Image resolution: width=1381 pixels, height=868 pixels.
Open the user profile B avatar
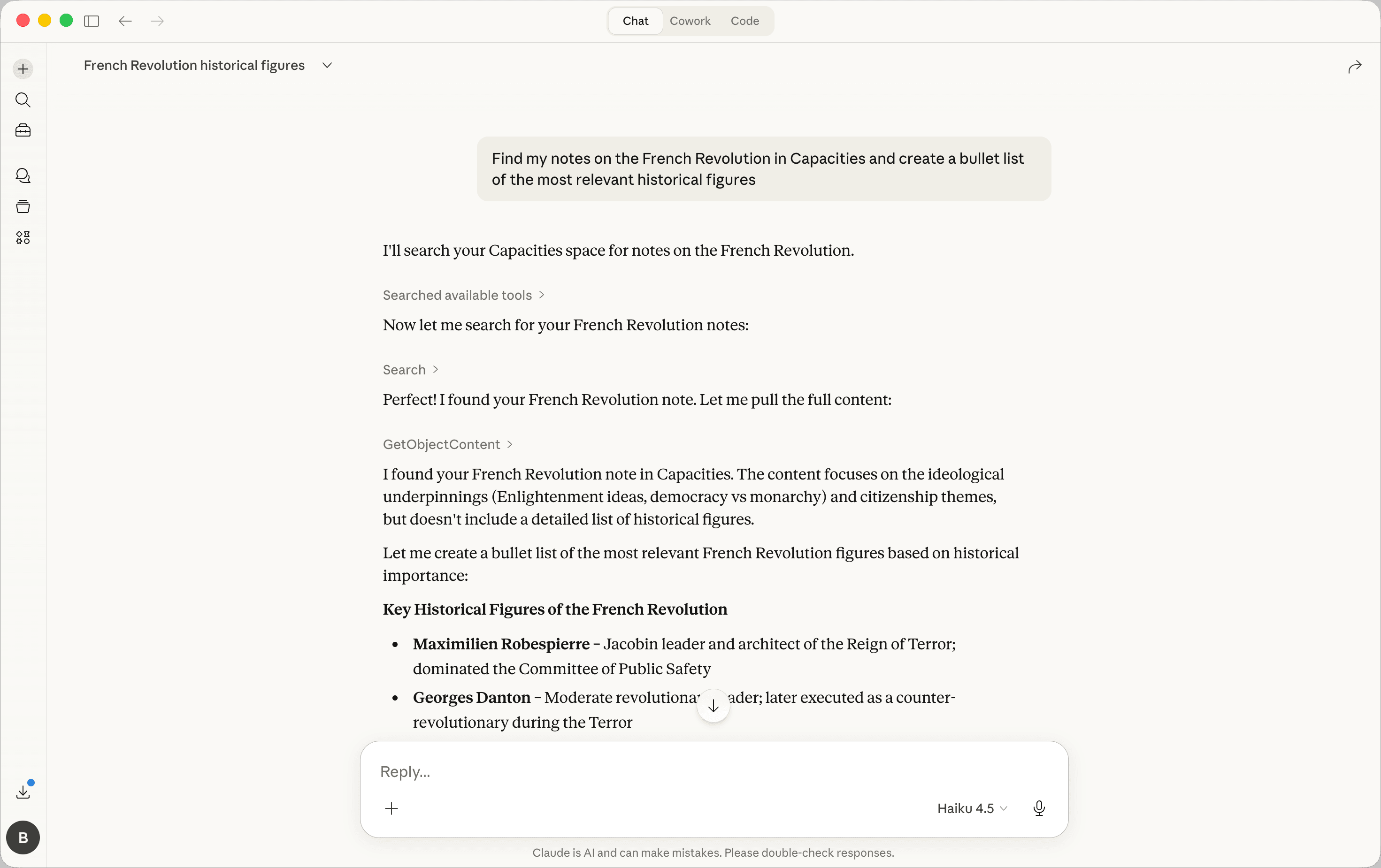coord(23,838)
